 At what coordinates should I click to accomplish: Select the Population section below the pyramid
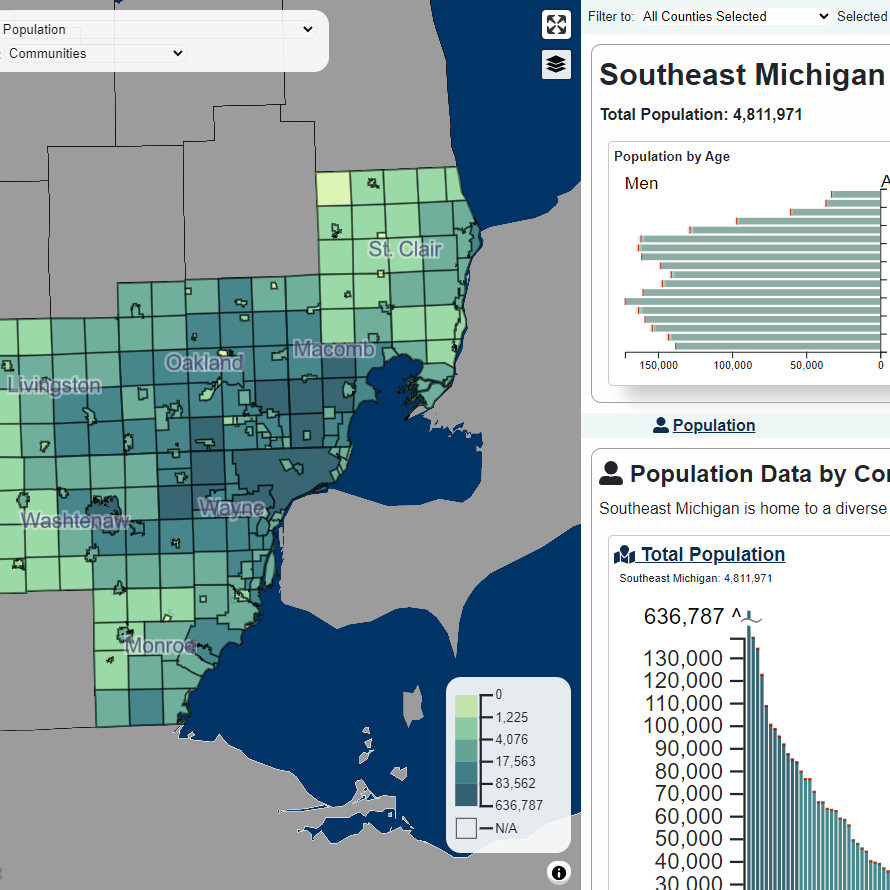coord(713,424)
